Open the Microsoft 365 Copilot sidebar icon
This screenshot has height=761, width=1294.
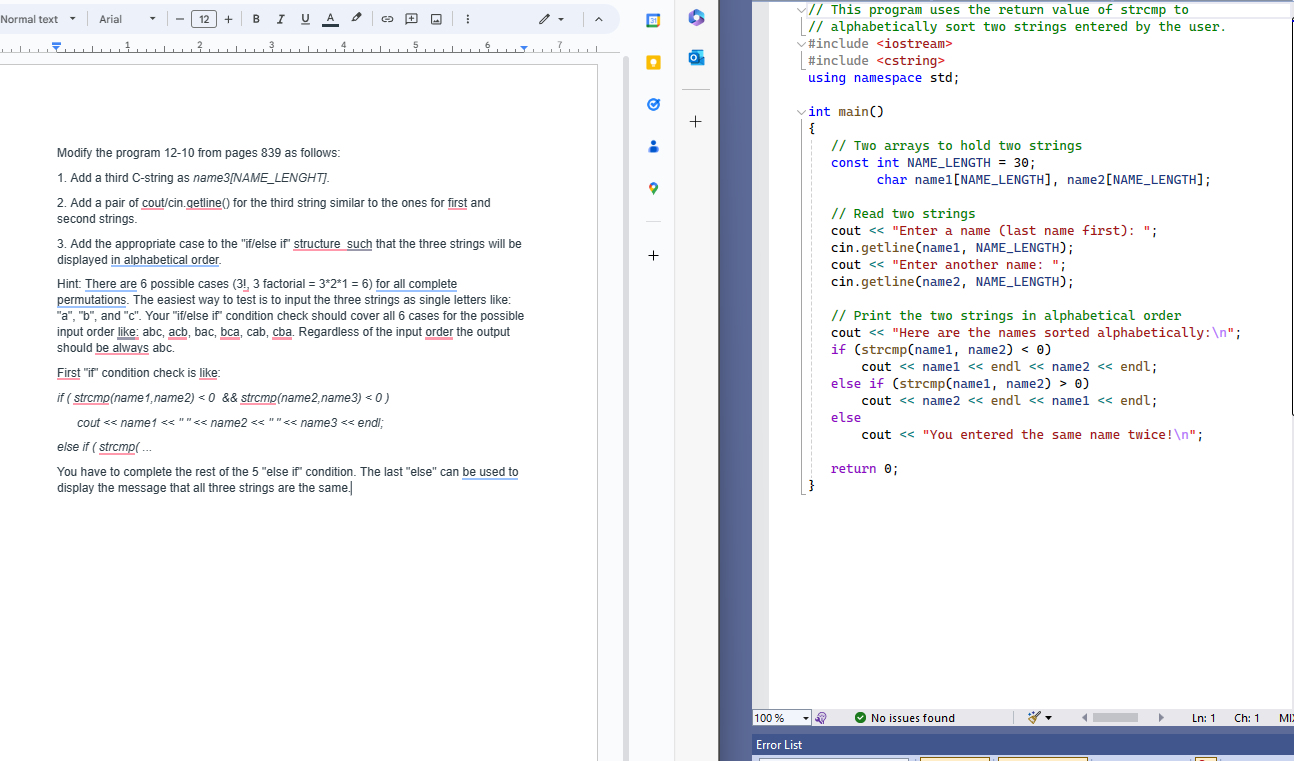696,18
